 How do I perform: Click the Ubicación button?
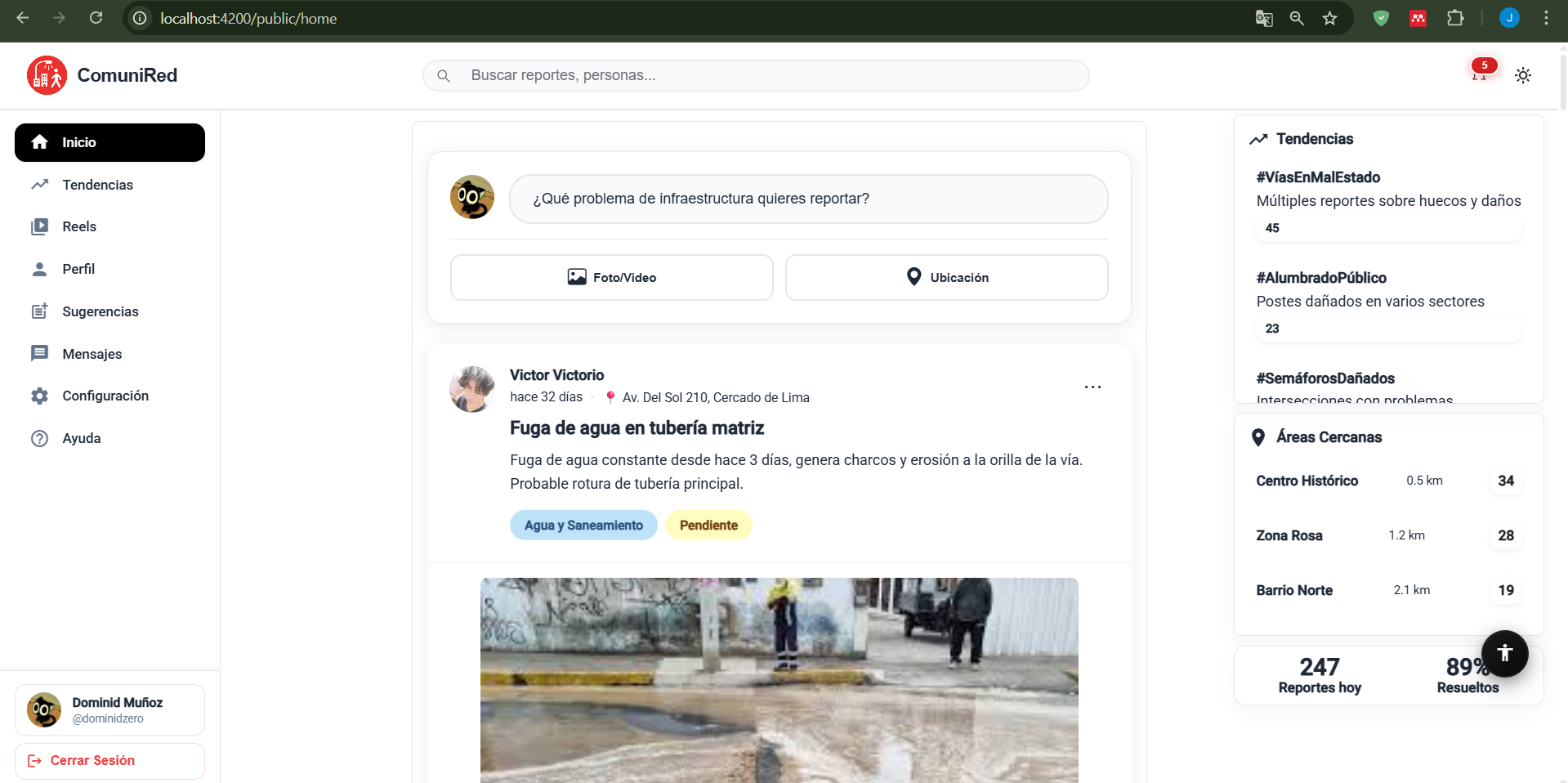click(x=946, y=277)
